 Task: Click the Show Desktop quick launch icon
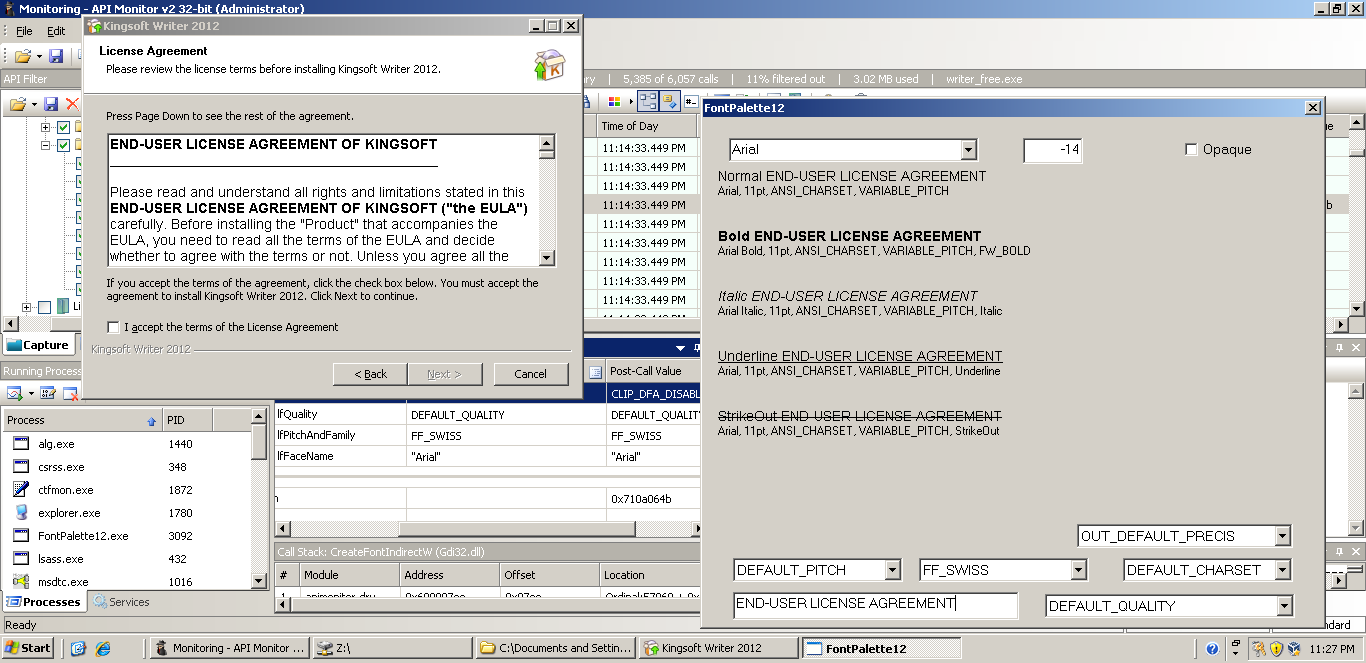coord(79,648)
